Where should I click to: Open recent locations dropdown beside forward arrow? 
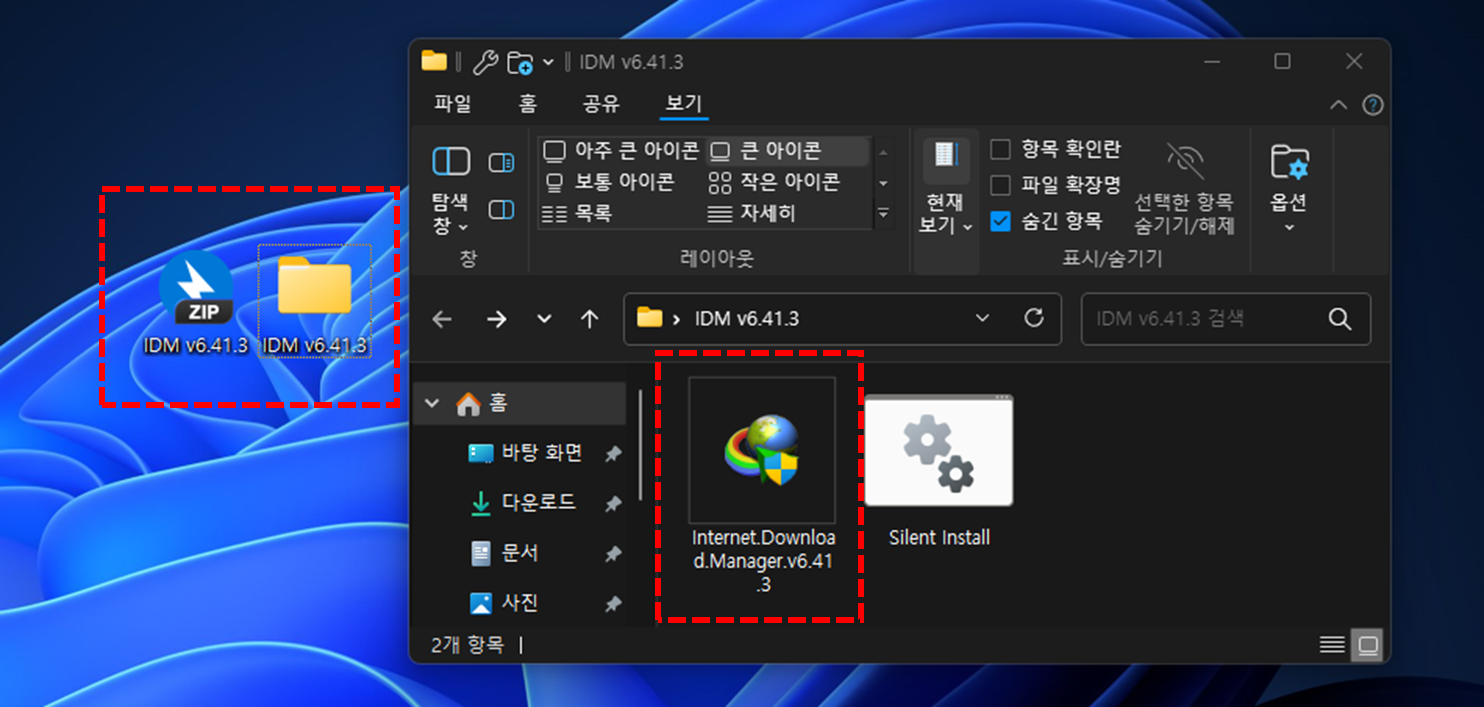(x=544, y=319)
